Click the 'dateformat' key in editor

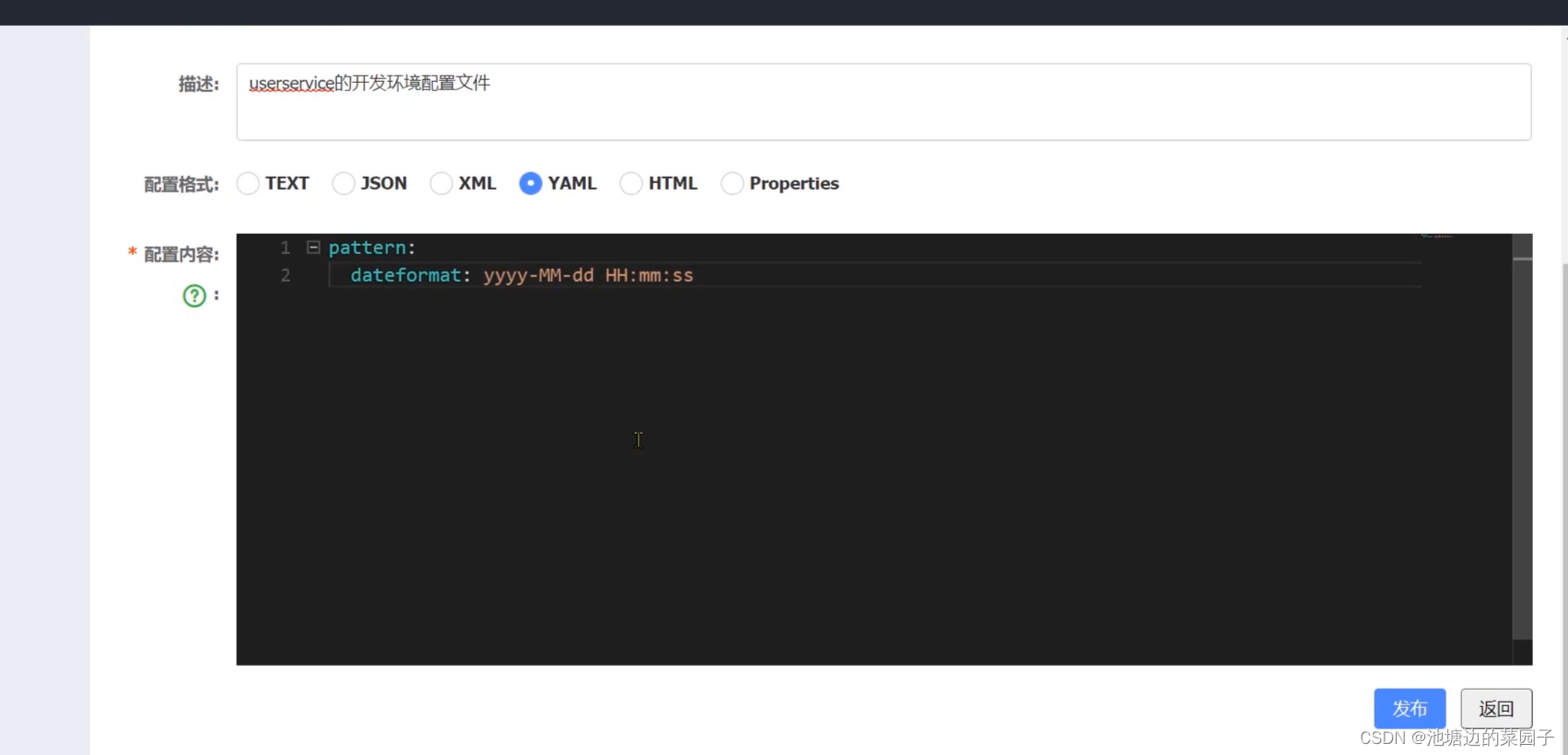(x=405, y=274)
